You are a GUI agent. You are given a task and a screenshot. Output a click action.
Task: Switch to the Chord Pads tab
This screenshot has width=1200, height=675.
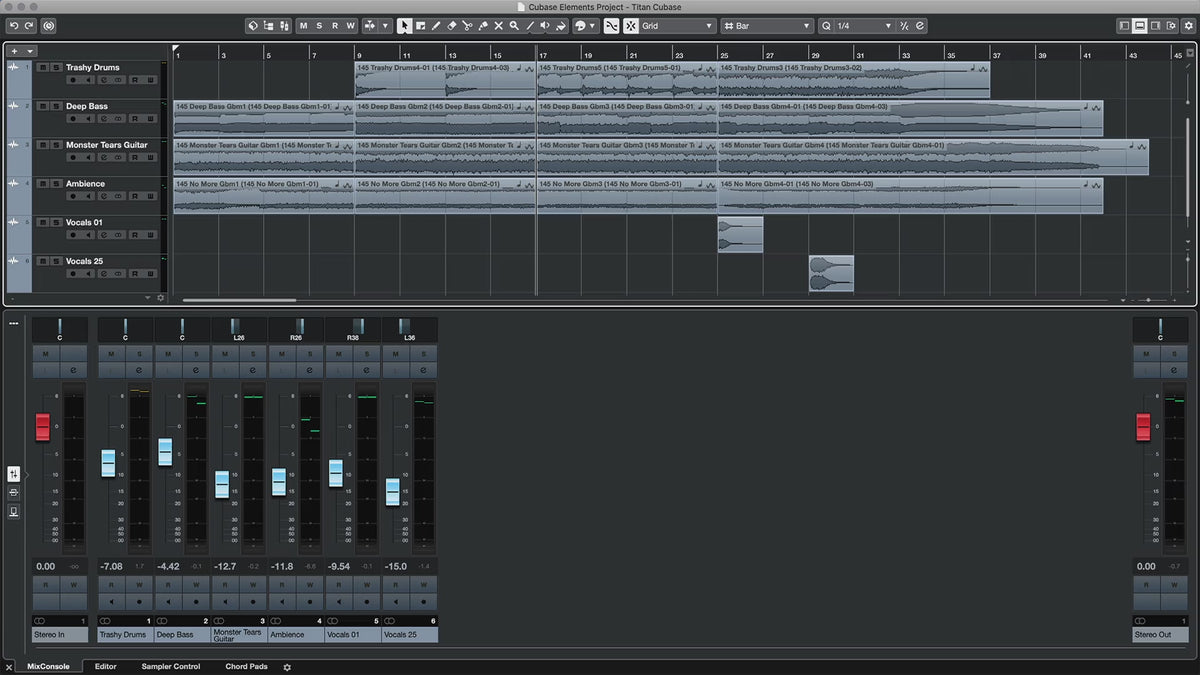point(246,666)
